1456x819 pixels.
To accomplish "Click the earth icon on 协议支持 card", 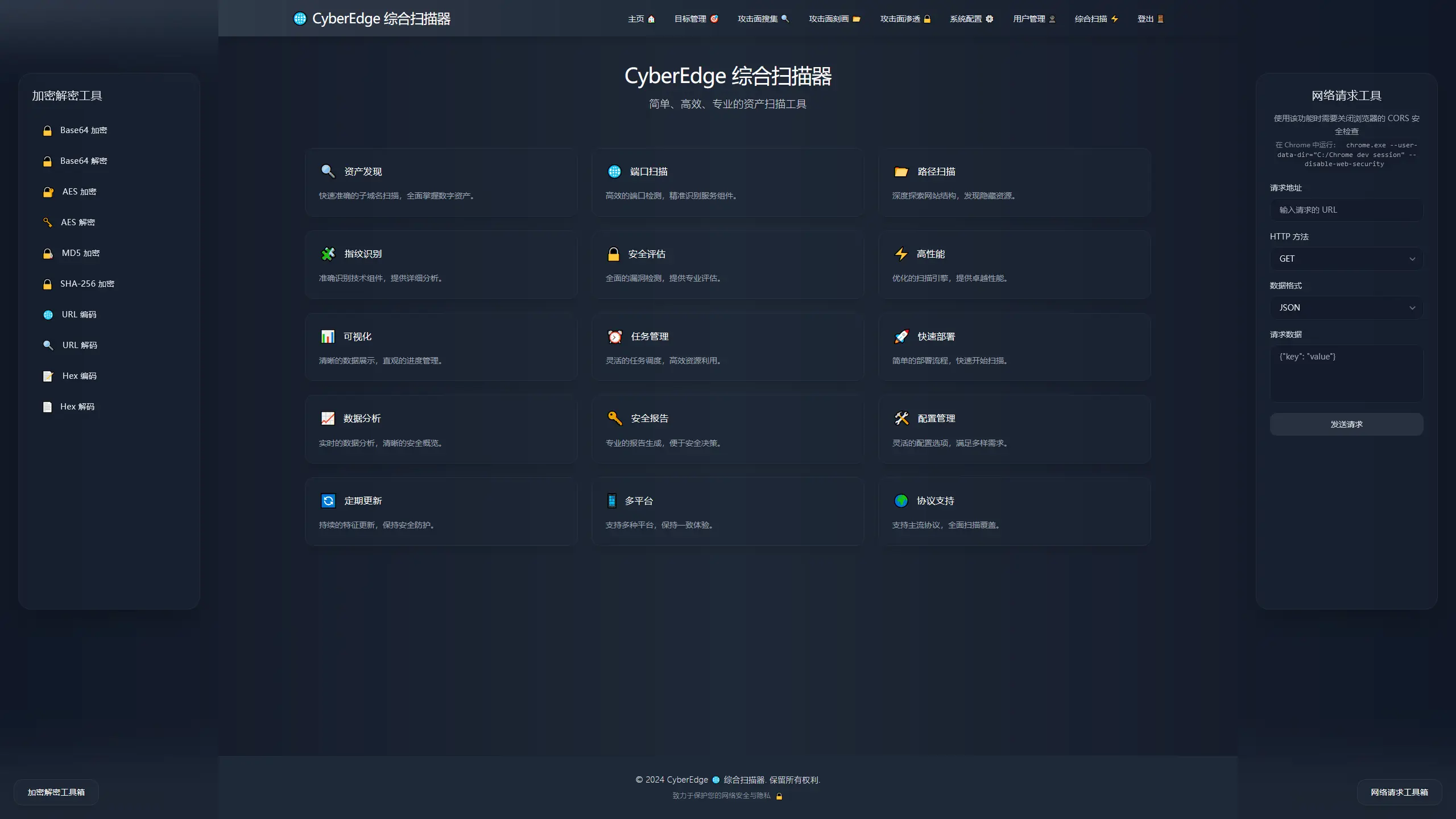I will [x=901, y=500].
